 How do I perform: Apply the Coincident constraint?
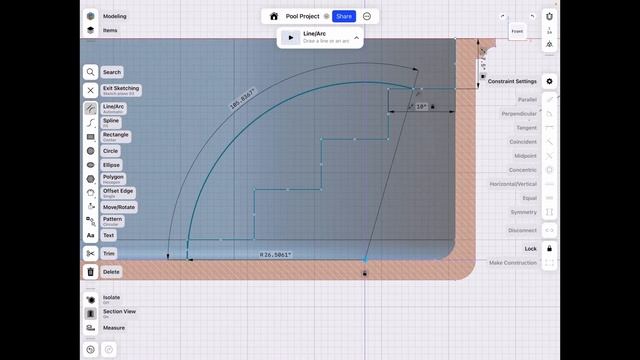(549, 142)
